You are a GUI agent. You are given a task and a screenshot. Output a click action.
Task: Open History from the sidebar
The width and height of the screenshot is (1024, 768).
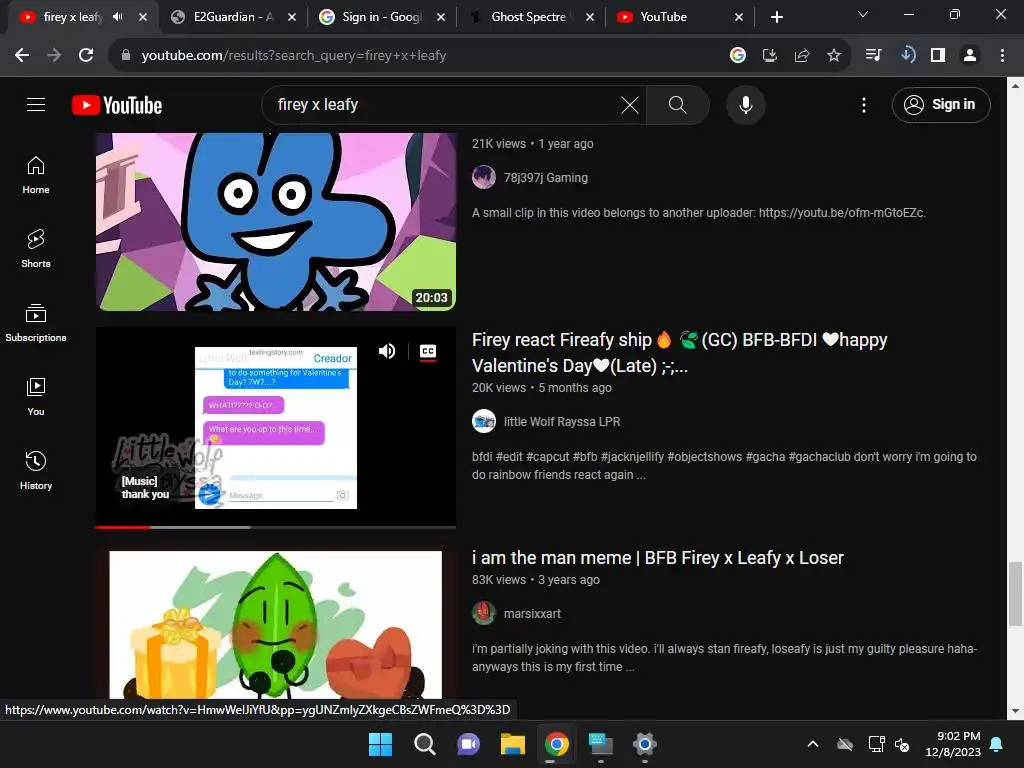36,470
